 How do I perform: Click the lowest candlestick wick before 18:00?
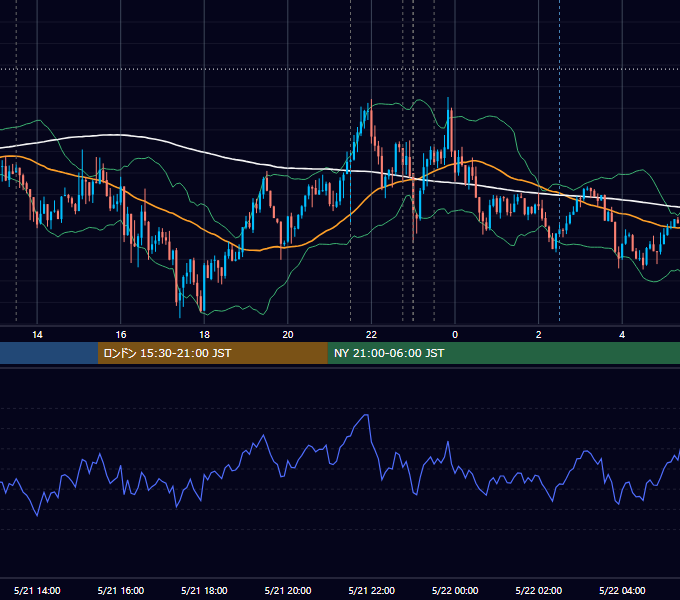point(180,303)
